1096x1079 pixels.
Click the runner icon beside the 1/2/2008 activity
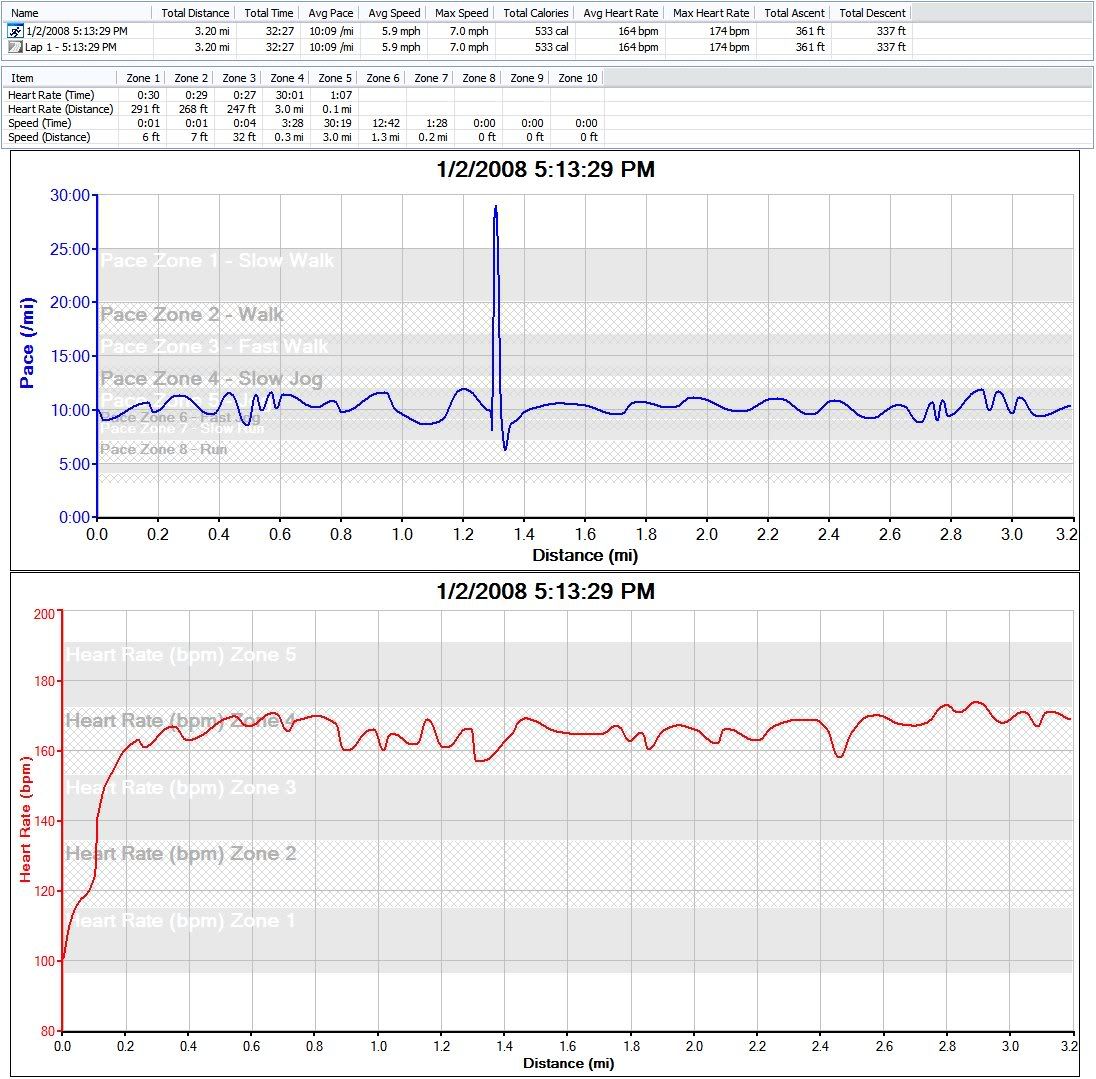pos(15,32)
